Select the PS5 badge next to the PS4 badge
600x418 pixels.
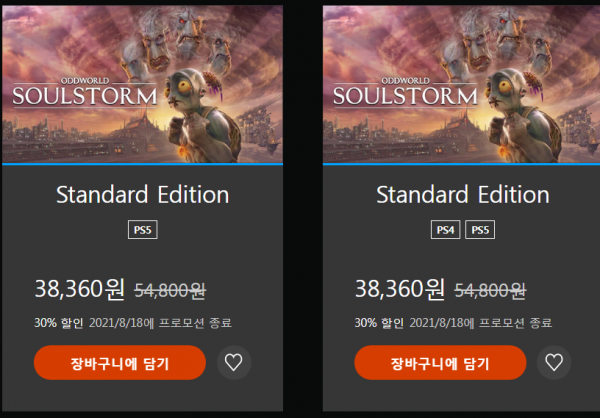point(480,230)
